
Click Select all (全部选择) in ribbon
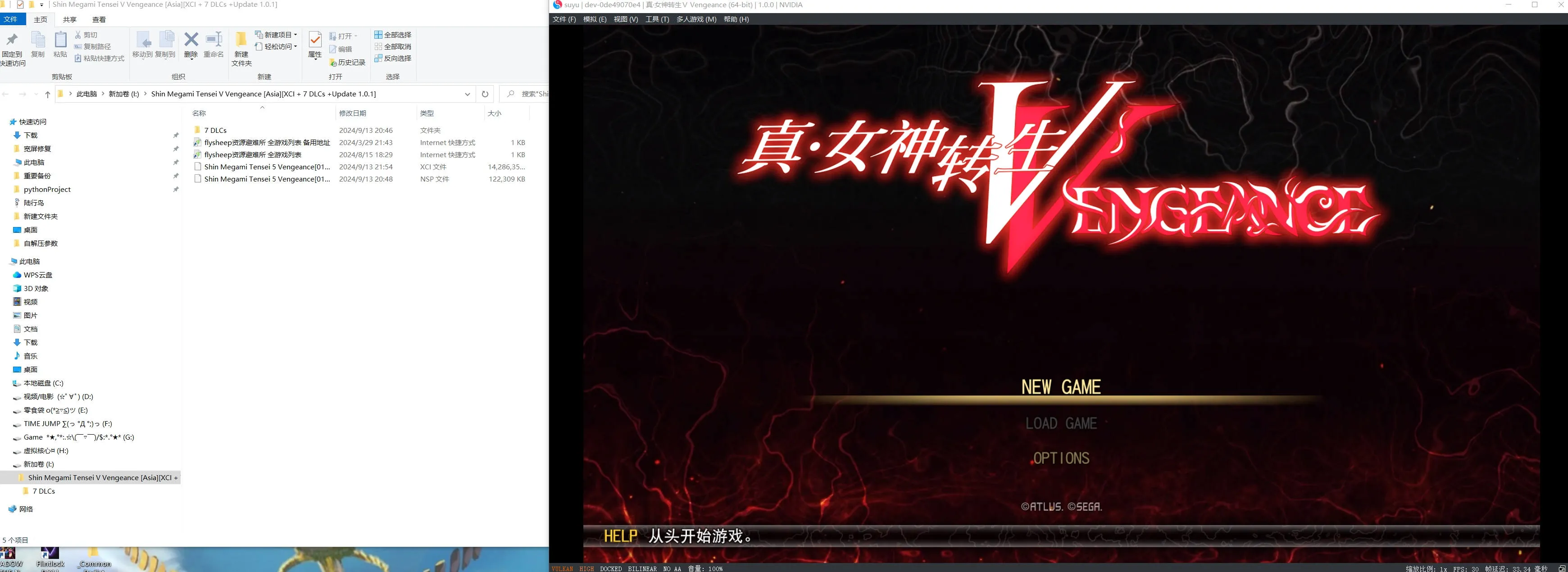click(x=393, y=35)
